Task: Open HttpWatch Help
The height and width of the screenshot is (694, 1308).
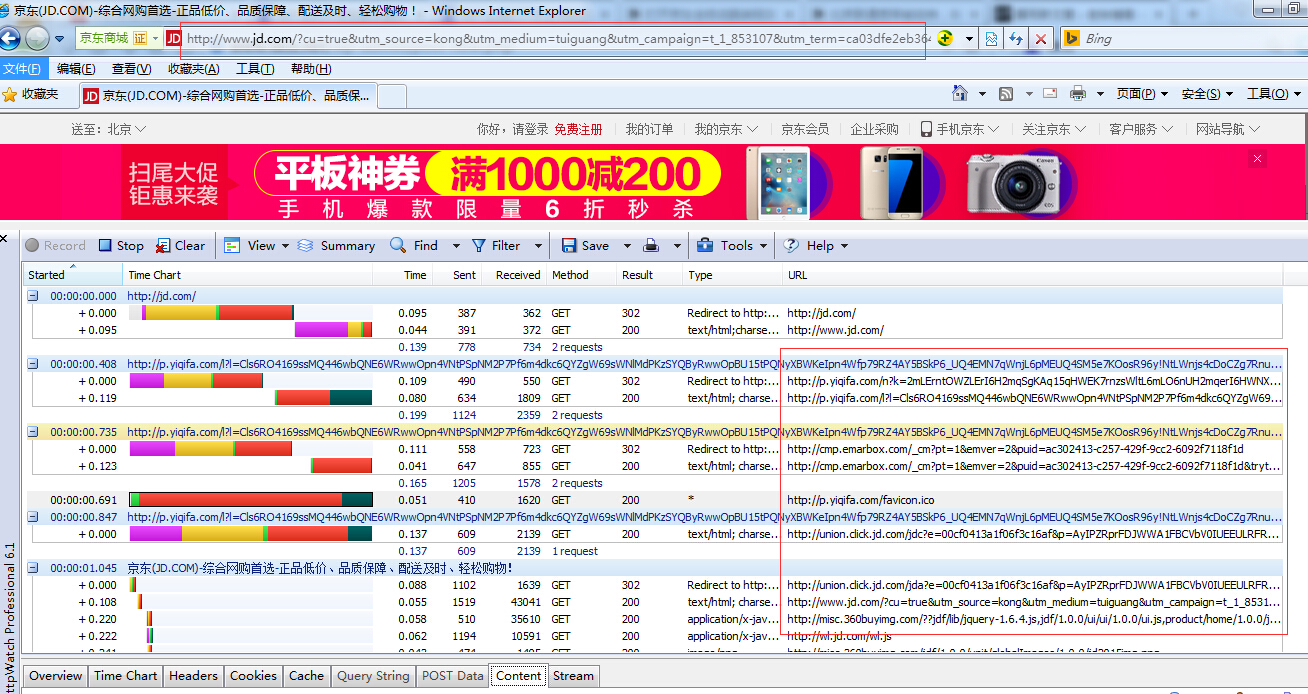Action: tap(809, 245)
